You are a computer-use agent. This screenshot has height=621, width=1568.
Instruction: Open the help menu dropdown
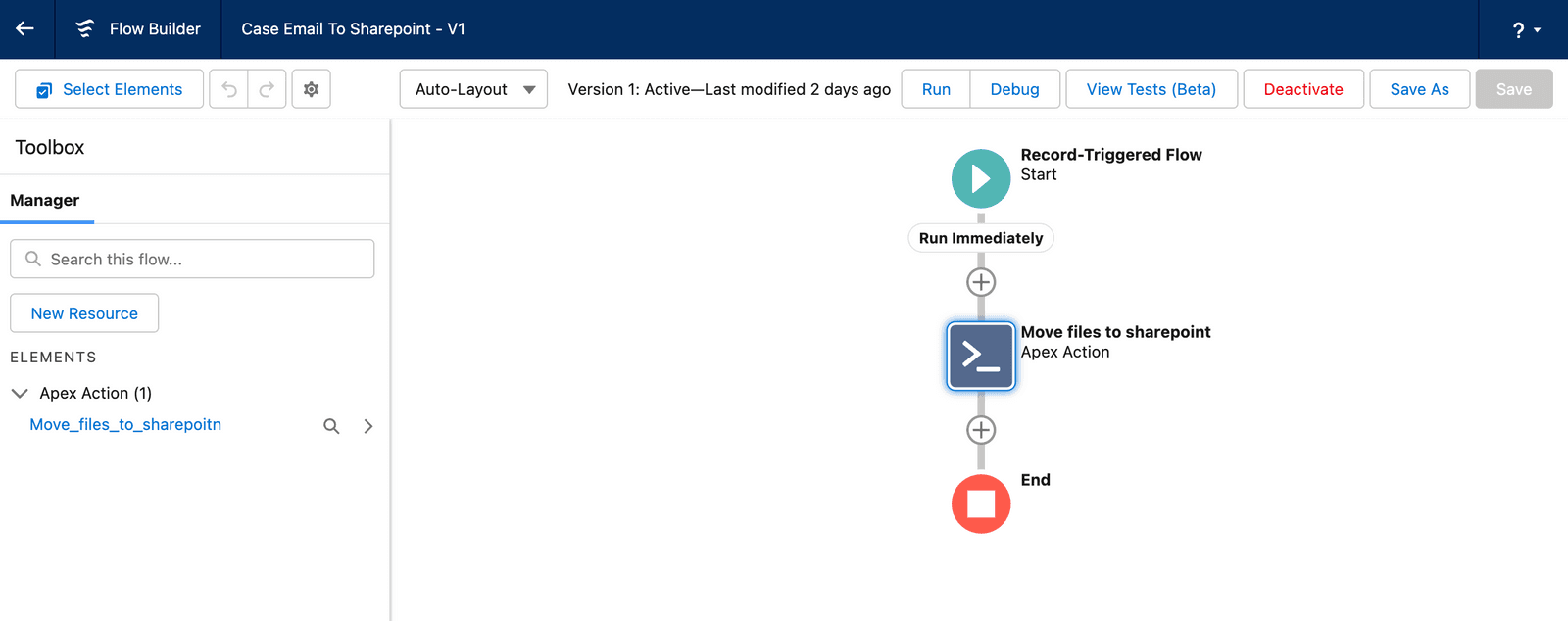pyautogui.click(x=1525, y=30)
